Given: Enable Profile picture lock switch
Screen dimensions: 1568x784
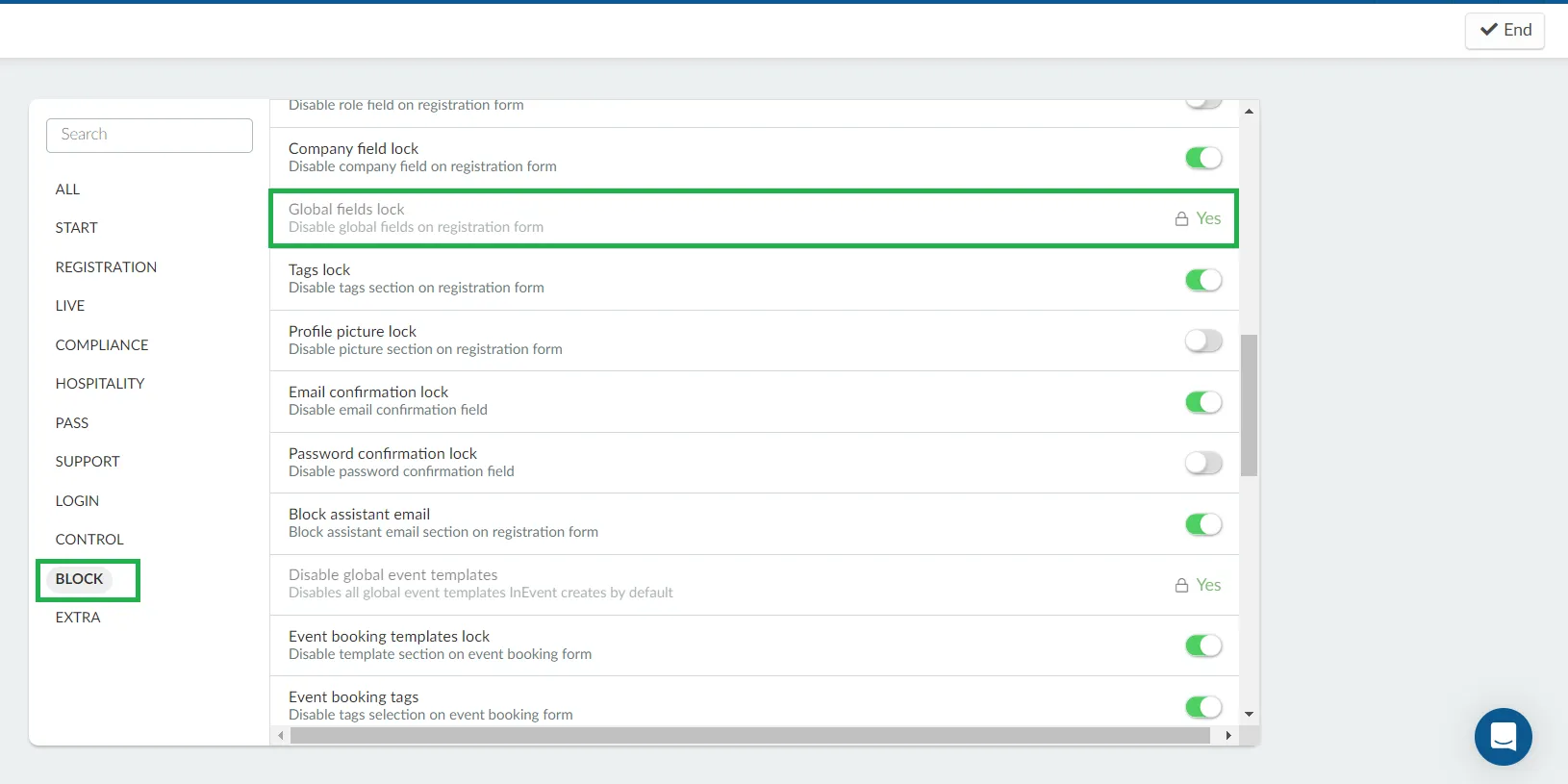Looking at the screenshot, I should (x=1203, y=341).
